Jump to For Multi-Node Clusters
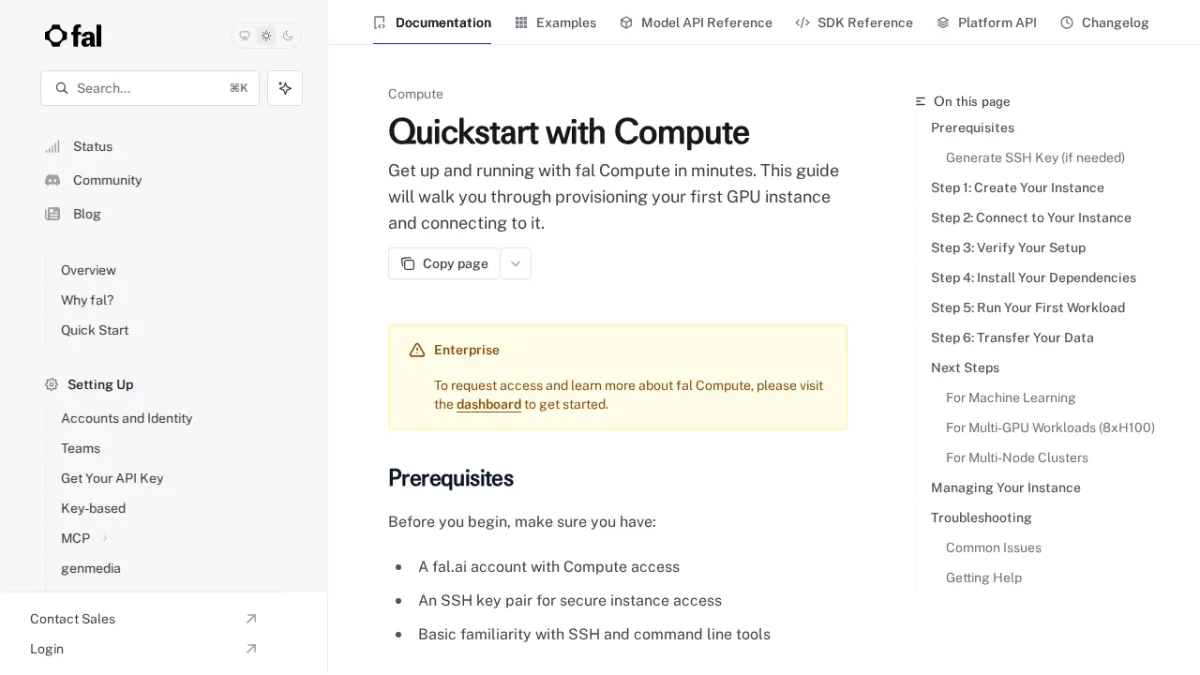The image size is (1200, 675). pyautogui.click(x=1017, y=458)
